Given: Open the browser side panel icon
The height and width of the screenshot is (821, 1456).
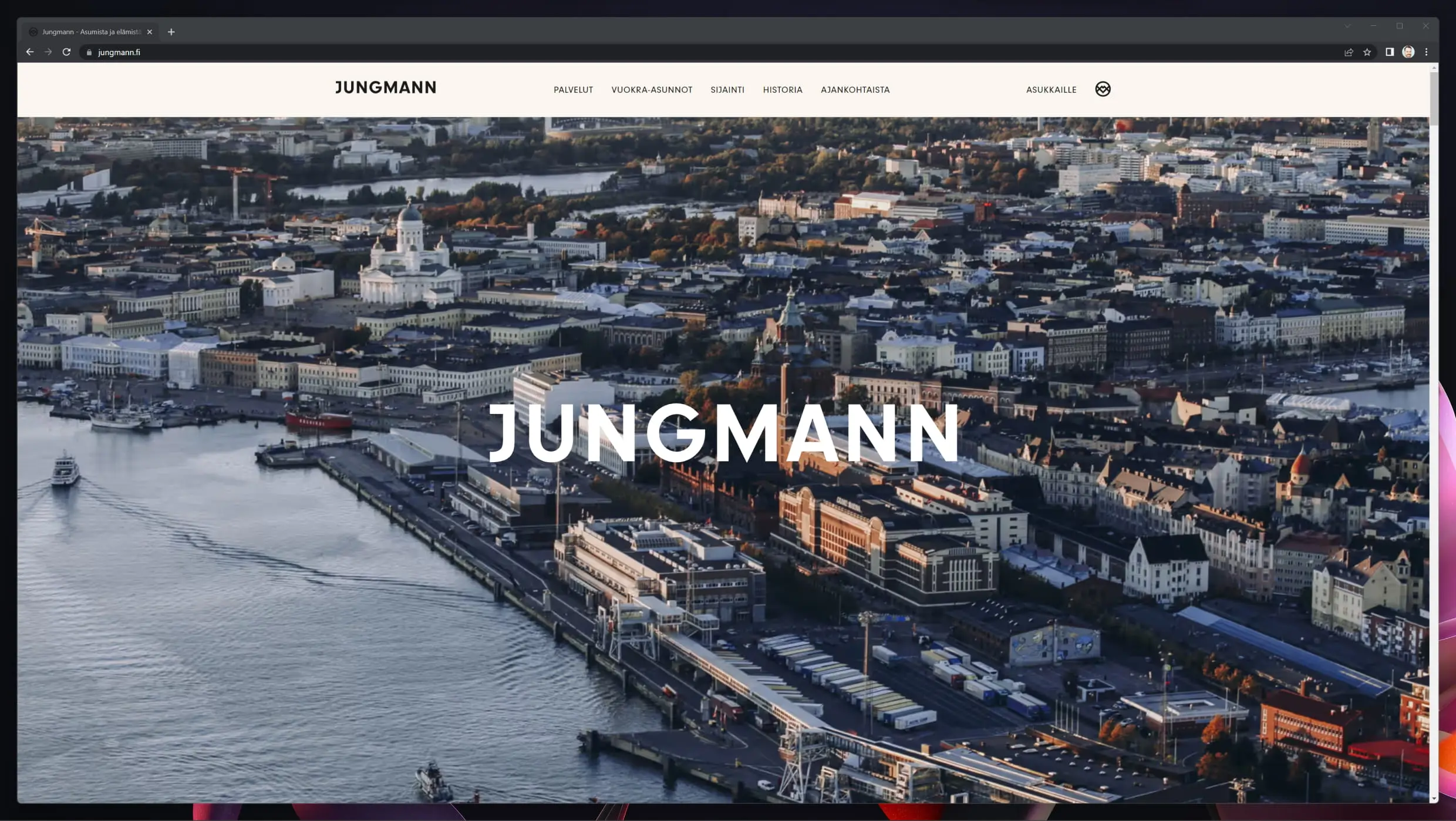Looking at the screenshot, I should [x=1389, y=52].
